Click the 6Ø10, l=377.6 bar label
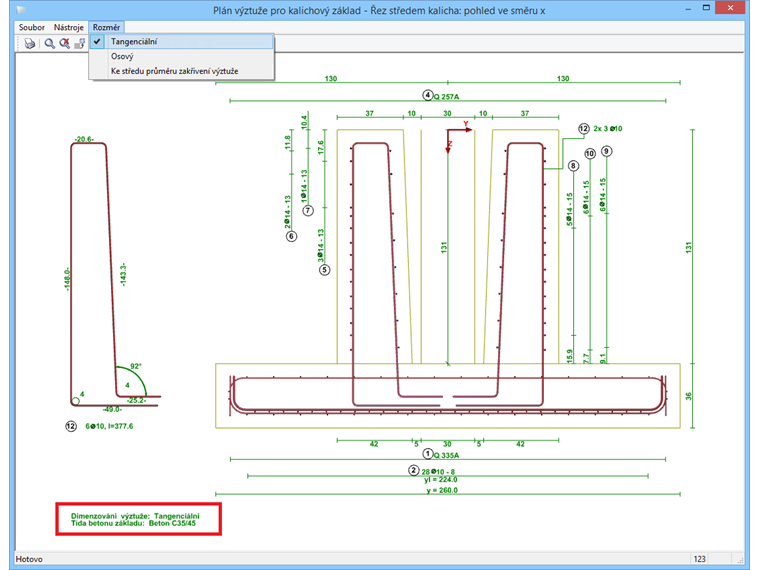The height and width of the screenshot is (570, 760). (x=109, y=426)
